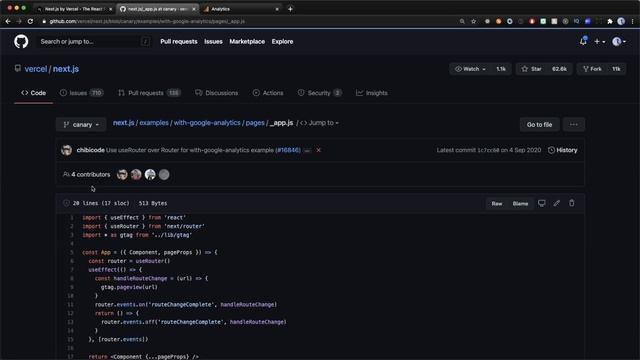Select the repository Issues tab

(x=81, y=93)
